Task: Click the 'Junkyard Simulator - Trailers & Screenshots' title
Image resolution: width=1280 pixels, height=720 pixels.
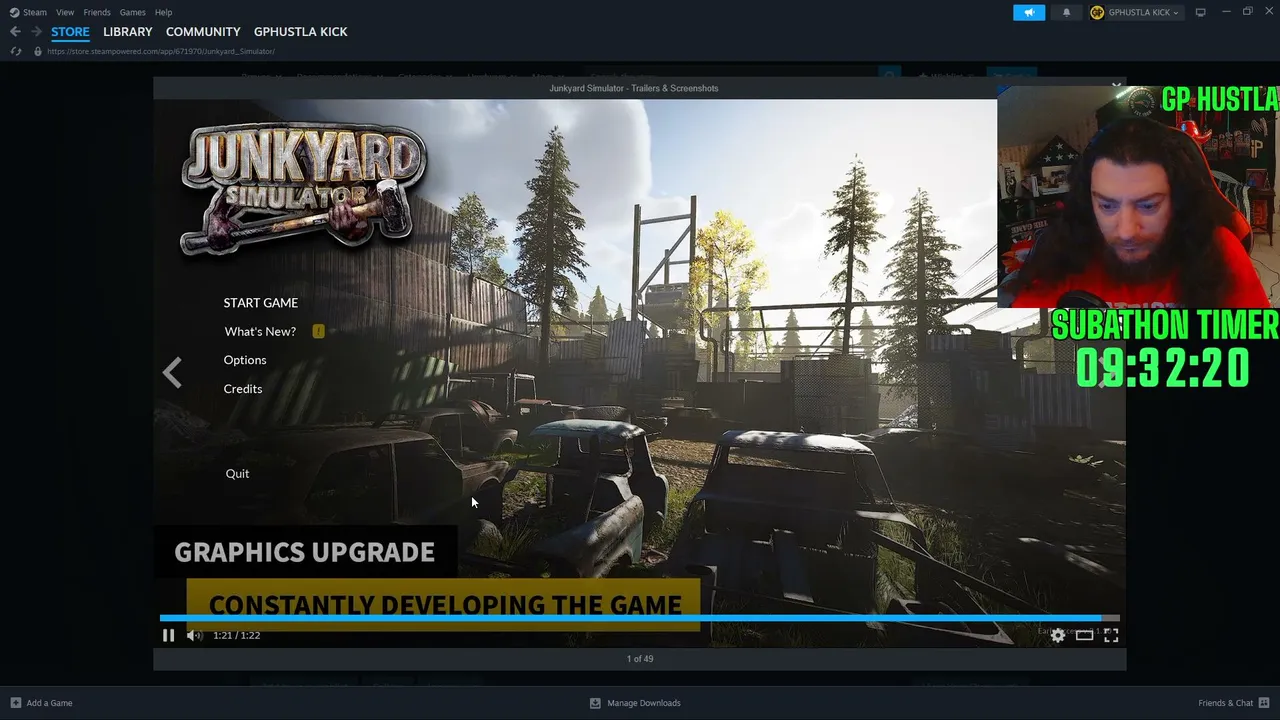Action: (634, 88)
